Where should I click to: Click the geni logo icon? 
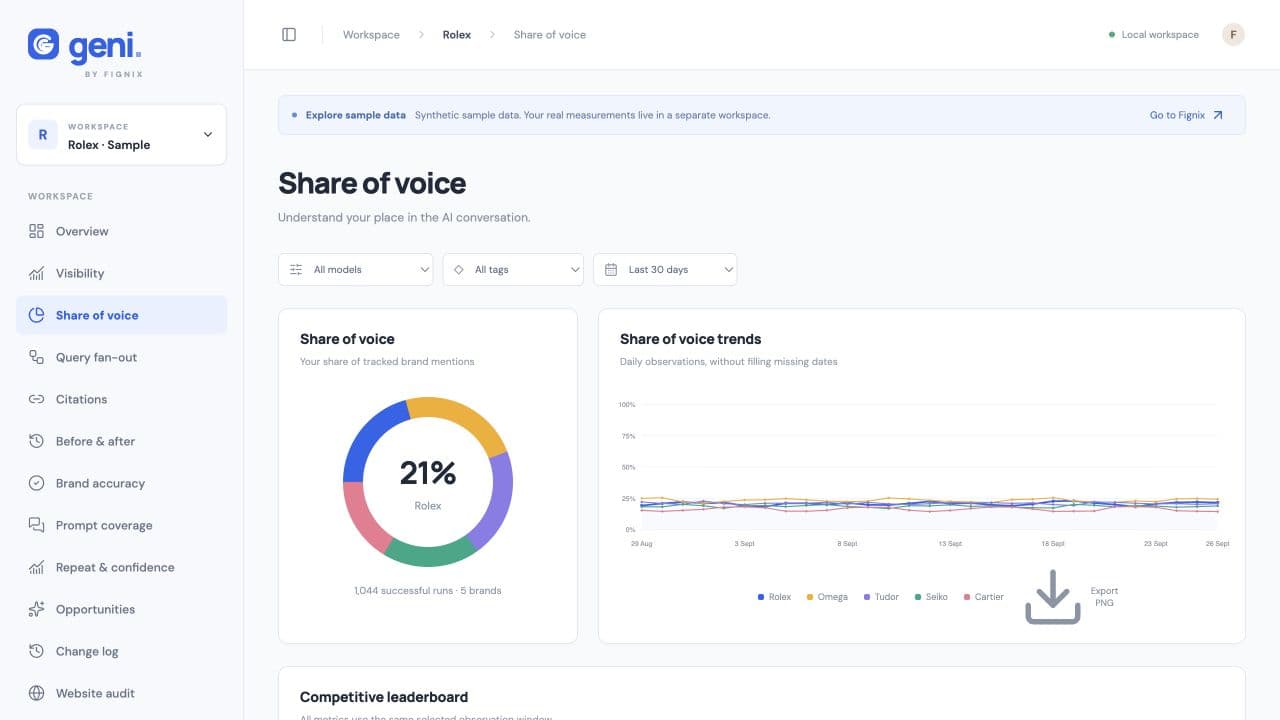coord(43,43)
